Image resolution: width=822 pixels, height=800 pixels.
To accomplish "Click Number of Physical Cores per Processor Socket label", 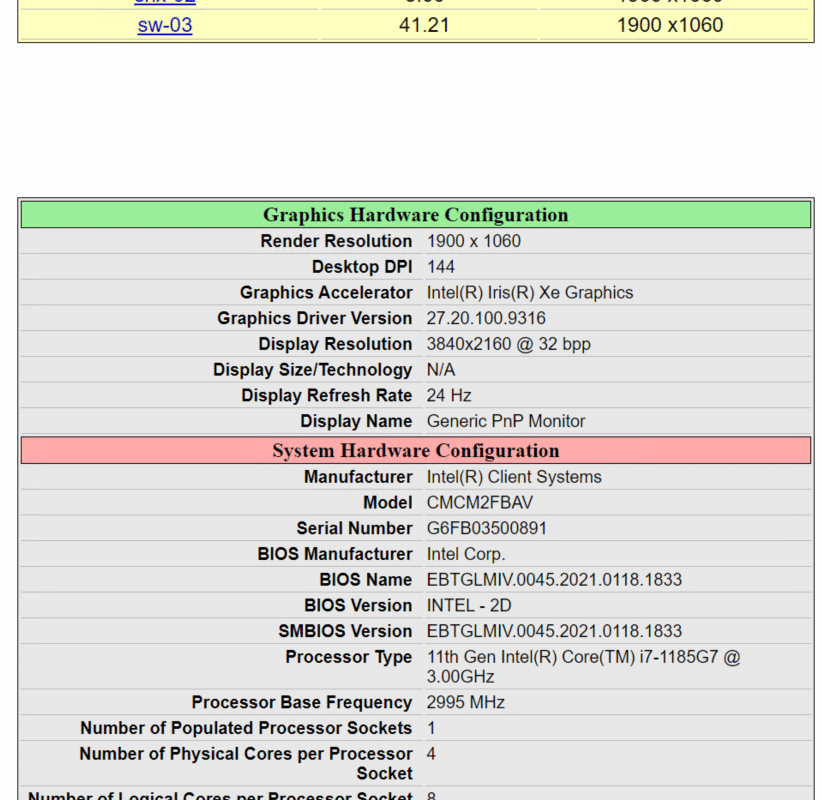I will pyautogui.click(x=246, y=764).
